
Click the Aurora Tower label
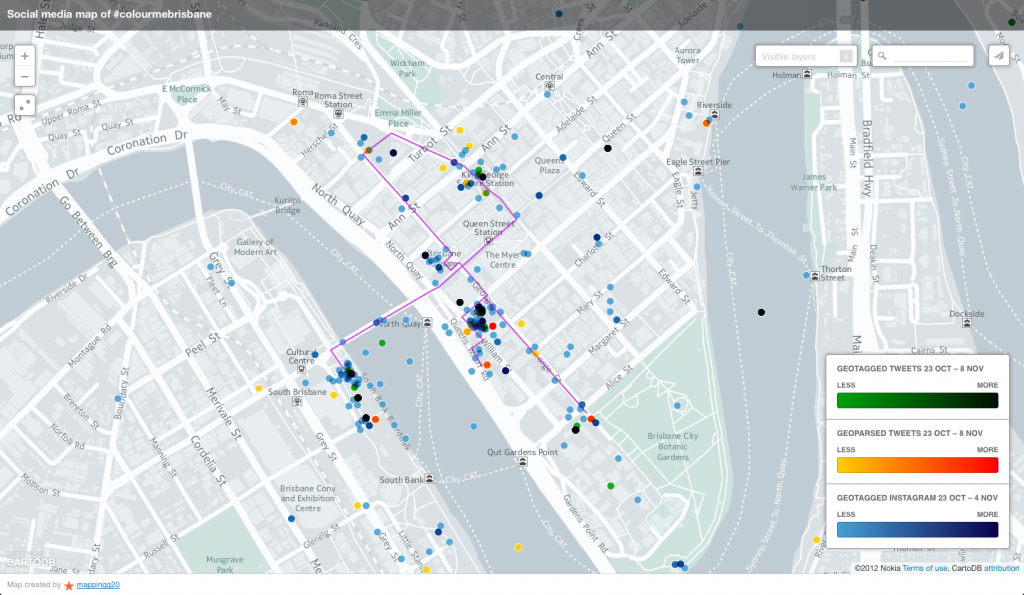687,56
